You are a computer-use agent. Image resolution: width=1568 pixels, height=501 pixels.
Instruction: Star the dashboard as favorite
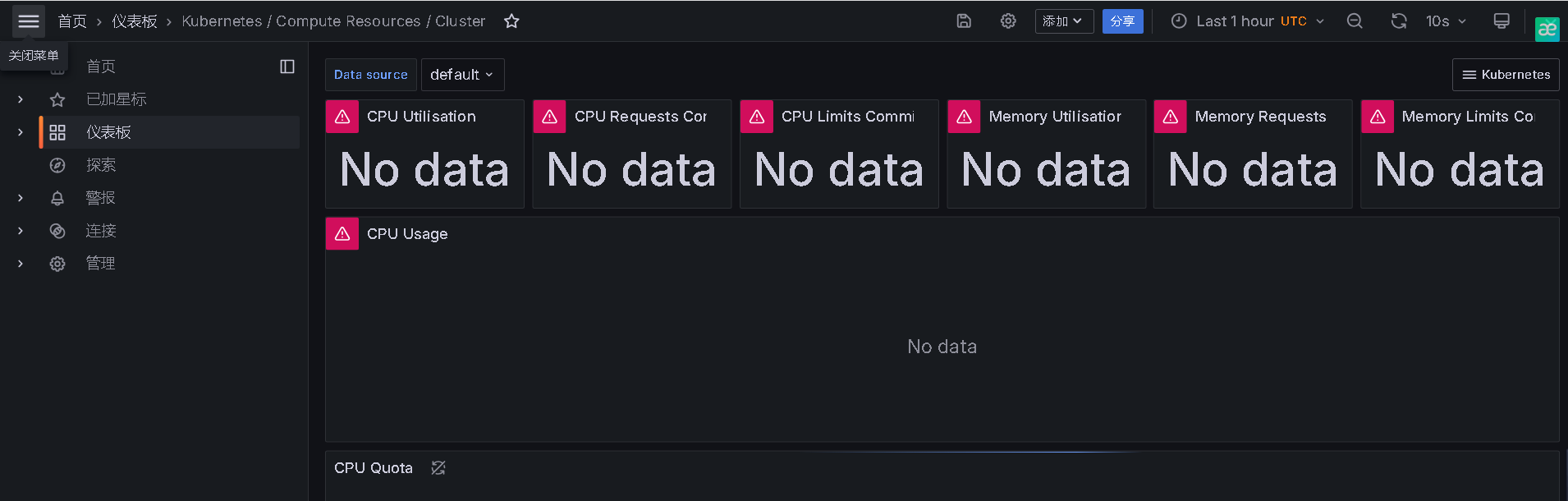pos(511,21)
